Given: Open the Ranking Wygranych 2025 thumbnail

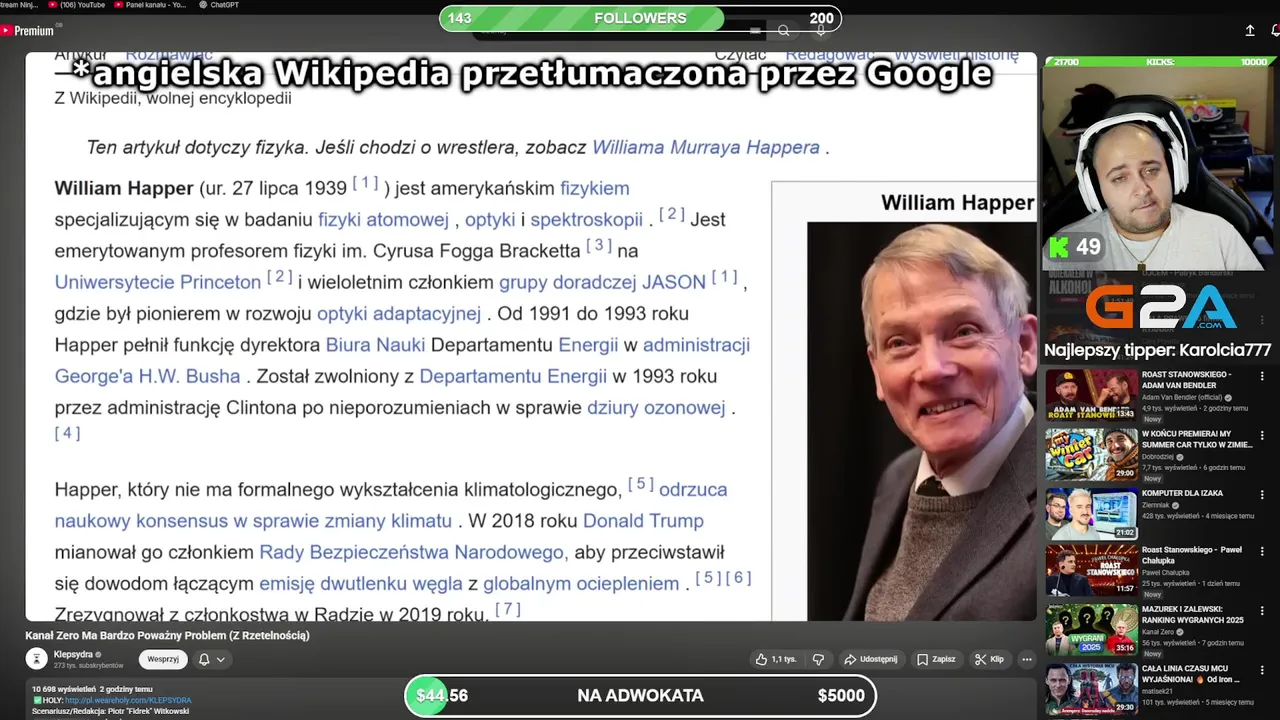Looking at the screenshot, I should coord(1092,629).
